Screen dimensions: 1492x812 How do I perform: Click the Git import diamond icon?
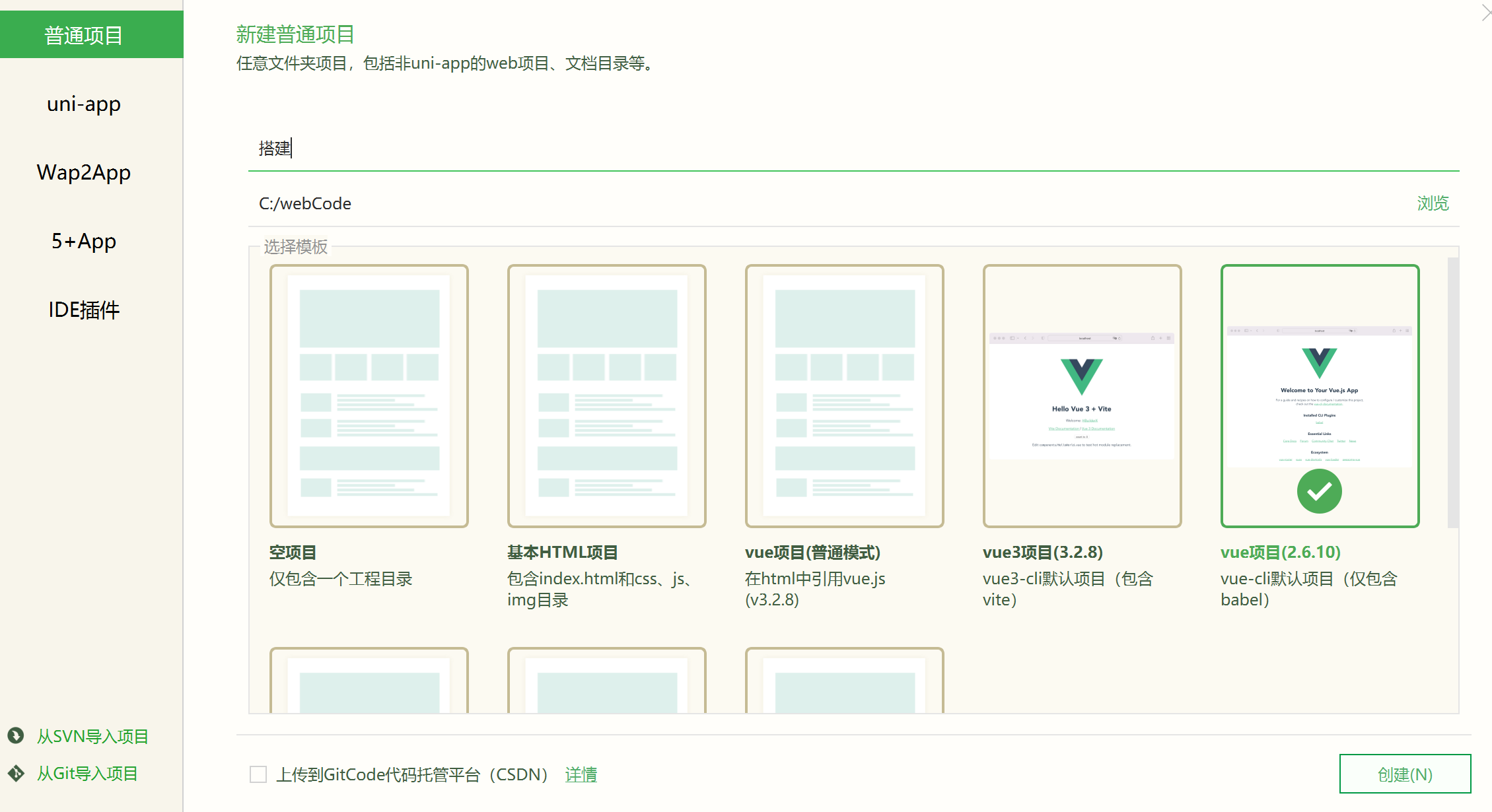click(x=16, y=773)
